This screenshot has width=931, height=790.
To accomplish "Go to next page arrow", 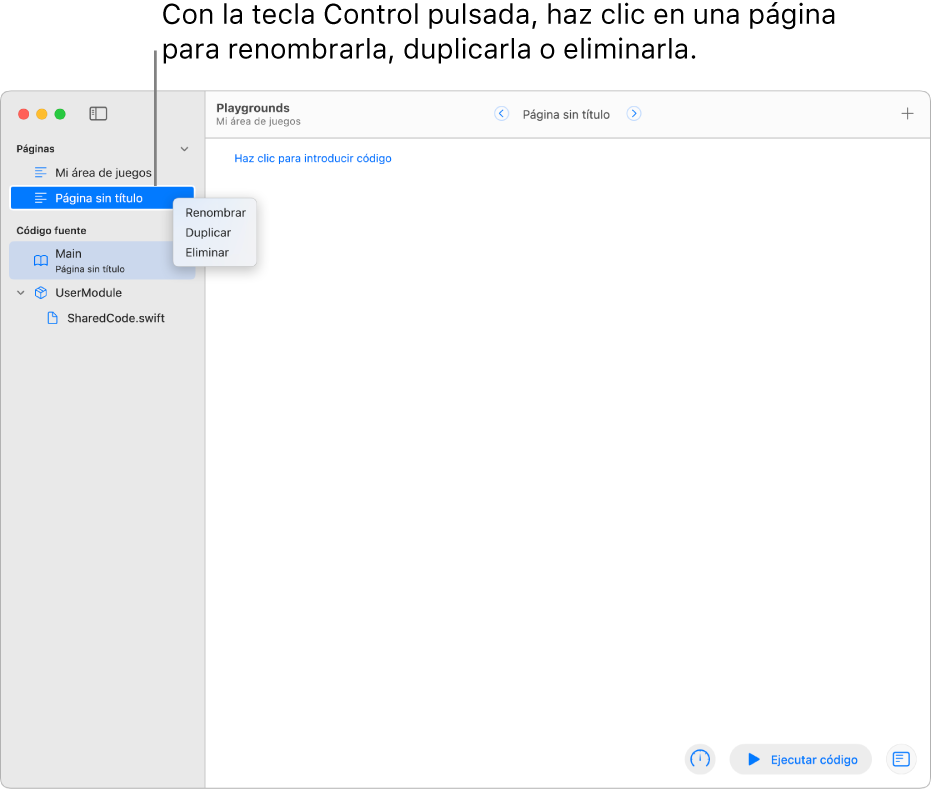I will click(634, 113).
